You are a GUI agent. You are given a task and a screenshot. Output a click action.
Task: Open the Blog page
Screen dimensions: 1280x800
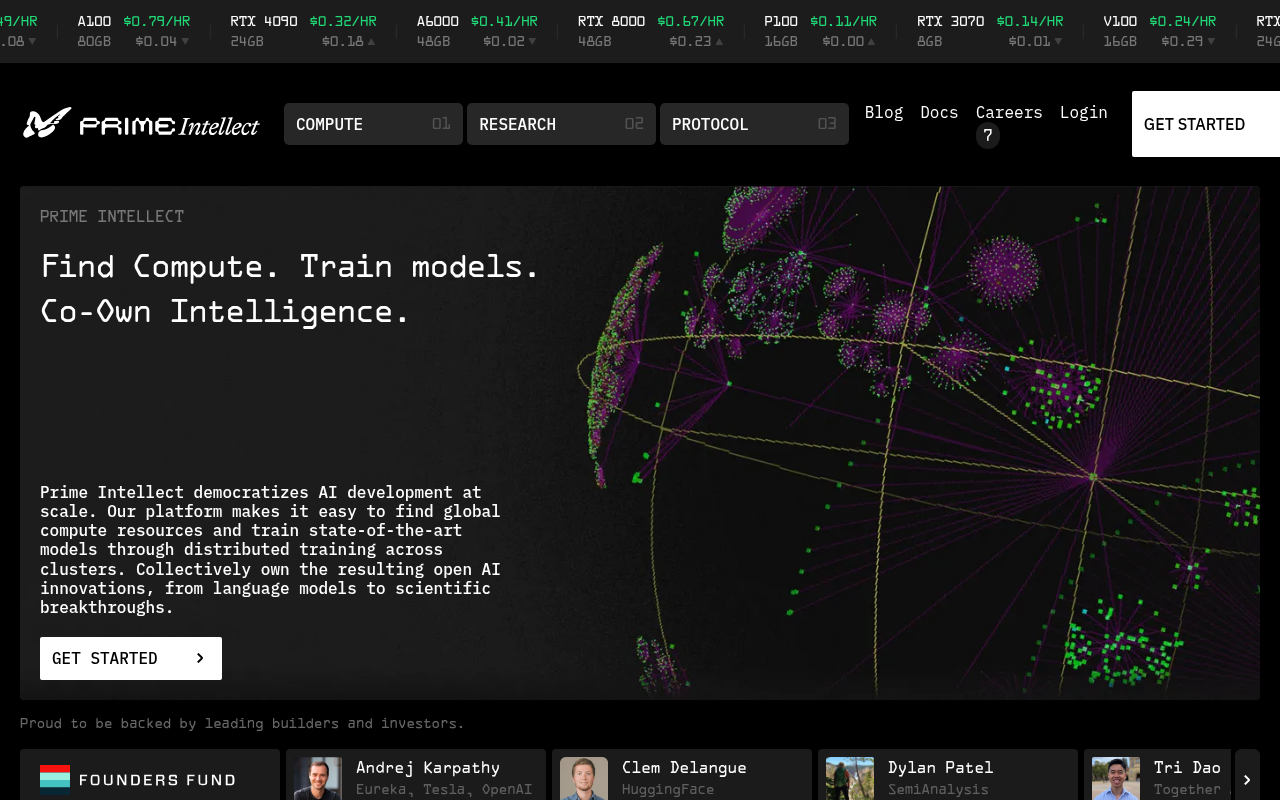click(884, 112)
